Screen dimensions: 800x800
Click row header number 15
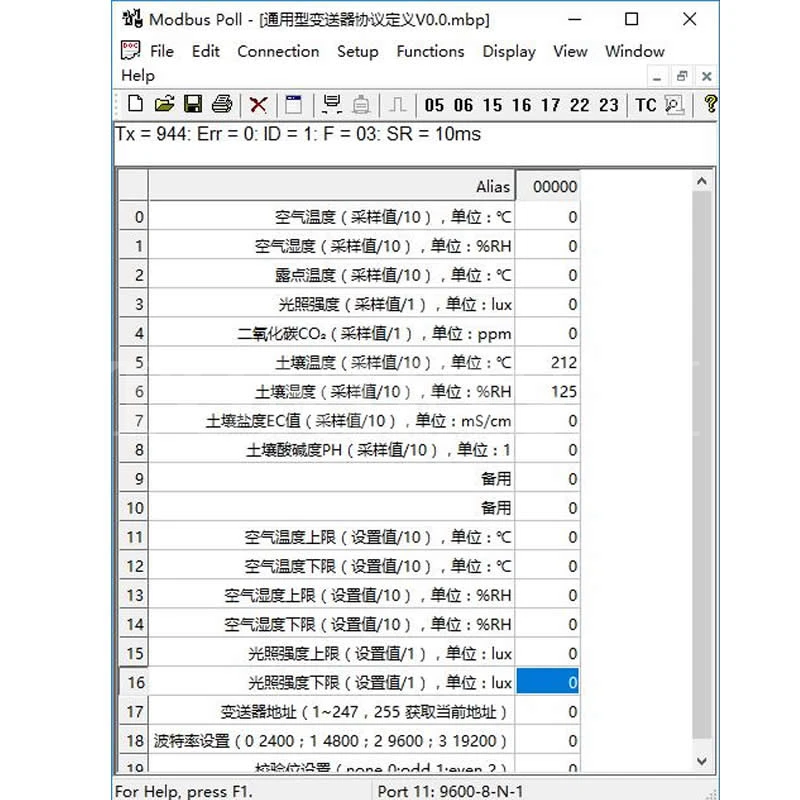(134, 653)
